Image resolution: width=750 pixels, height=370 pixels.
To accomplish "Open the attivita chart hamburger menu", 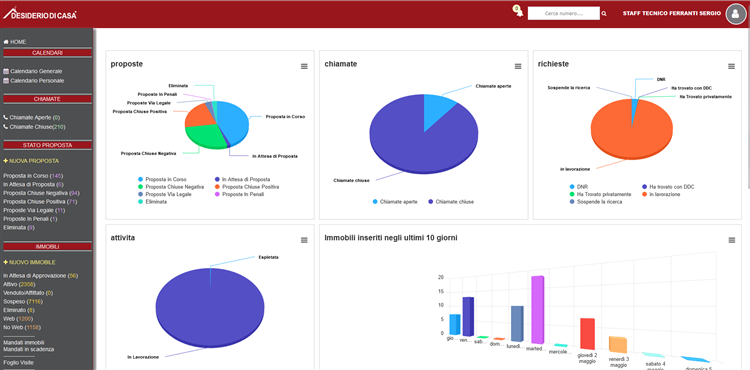I will [x=304, y=240].
